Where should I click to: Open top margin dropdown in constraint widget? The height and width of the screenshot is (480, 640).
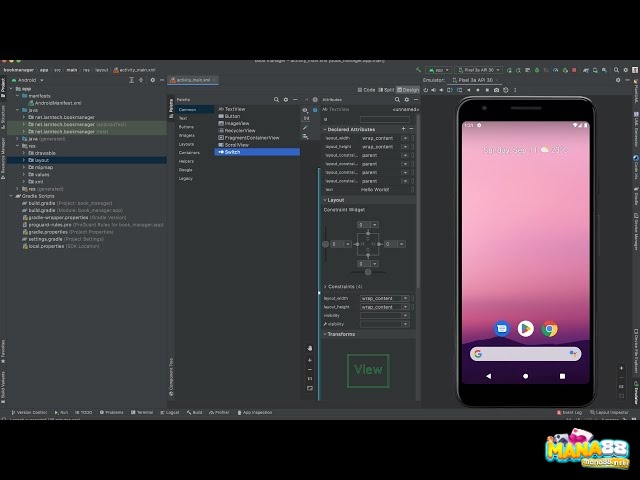375,224
